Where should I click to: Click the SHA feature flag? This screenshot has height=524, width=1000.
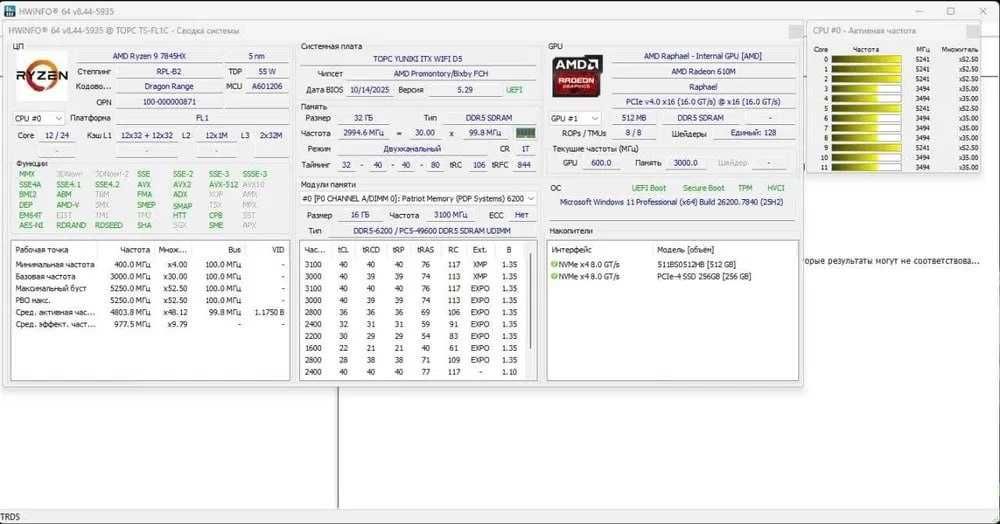point(144,225)
